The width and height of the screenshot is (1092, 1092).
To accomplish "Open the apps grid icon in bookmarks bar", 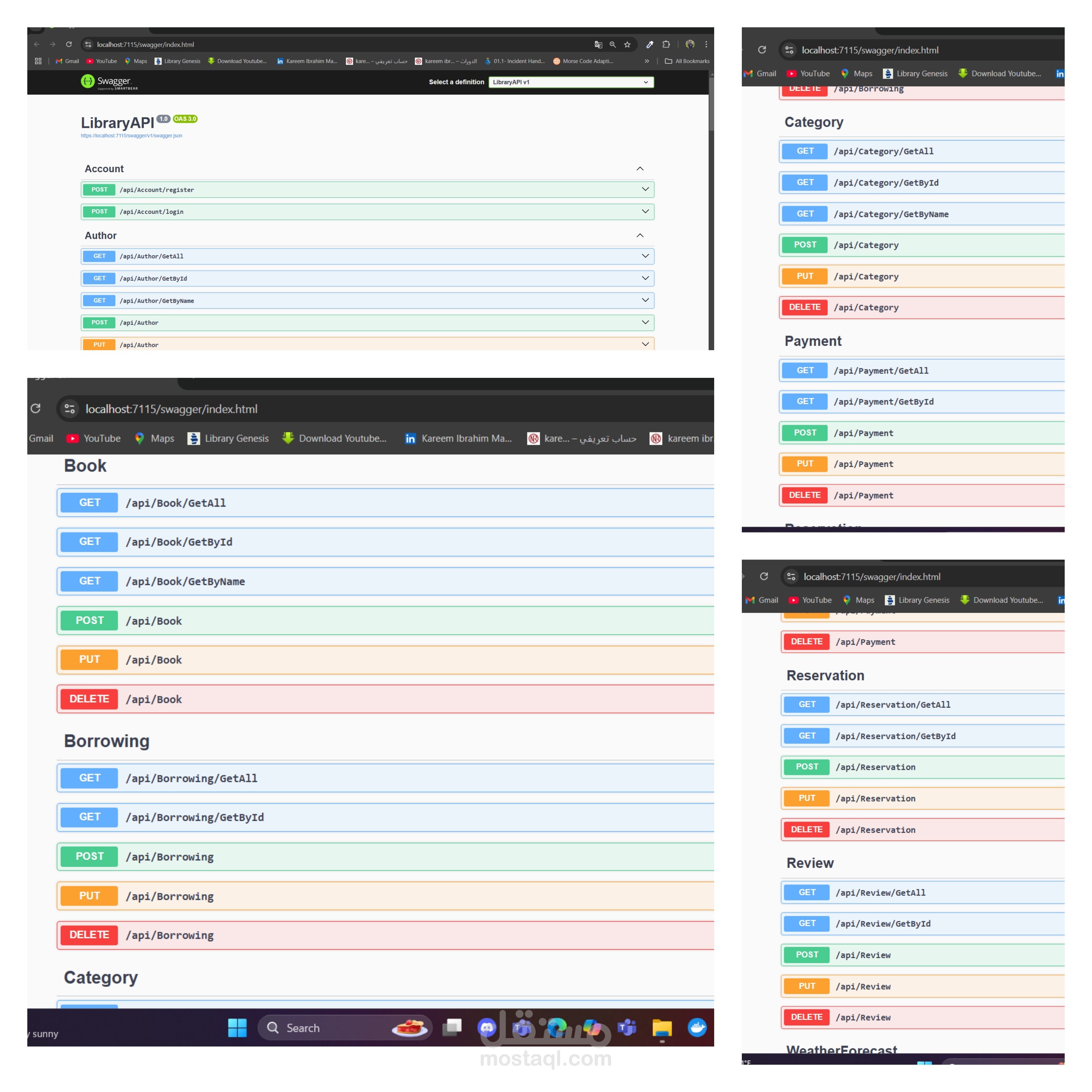I will (x=38, y=61).
